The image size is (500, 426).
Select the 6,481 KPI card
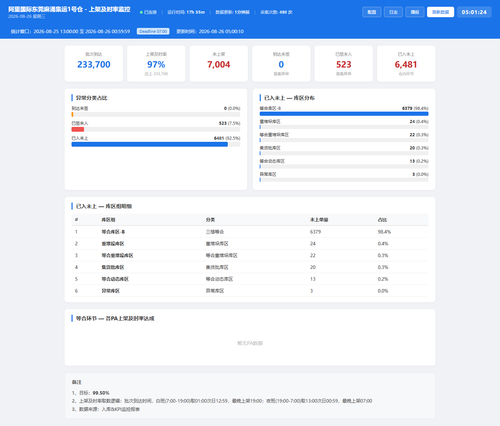[406, 64]
